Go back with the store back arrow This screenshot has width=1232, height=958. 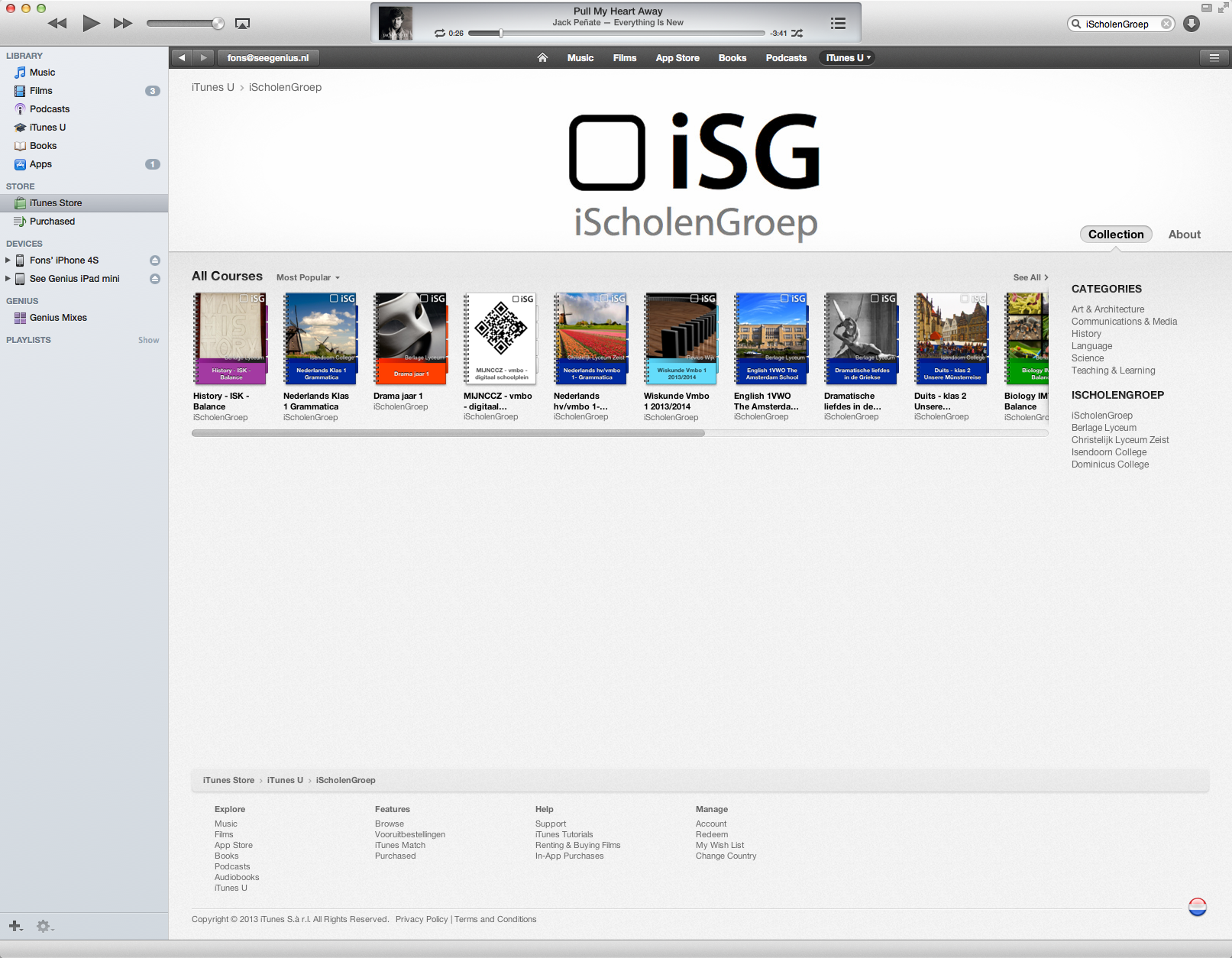(x=182, y=57)
